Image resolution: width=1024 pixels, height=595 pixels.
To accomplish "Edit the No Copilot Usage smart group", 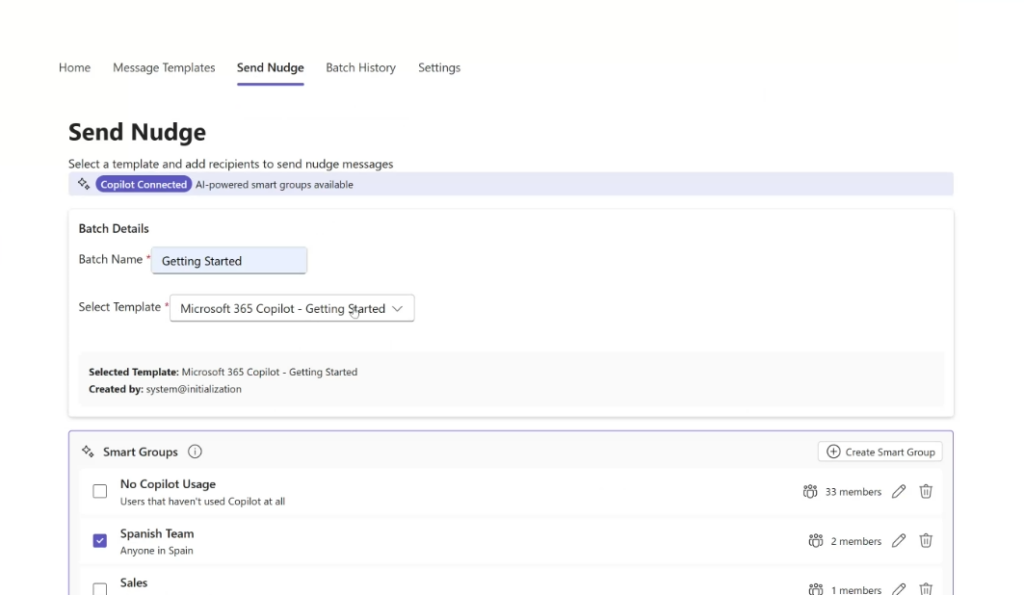I will 898,491.
